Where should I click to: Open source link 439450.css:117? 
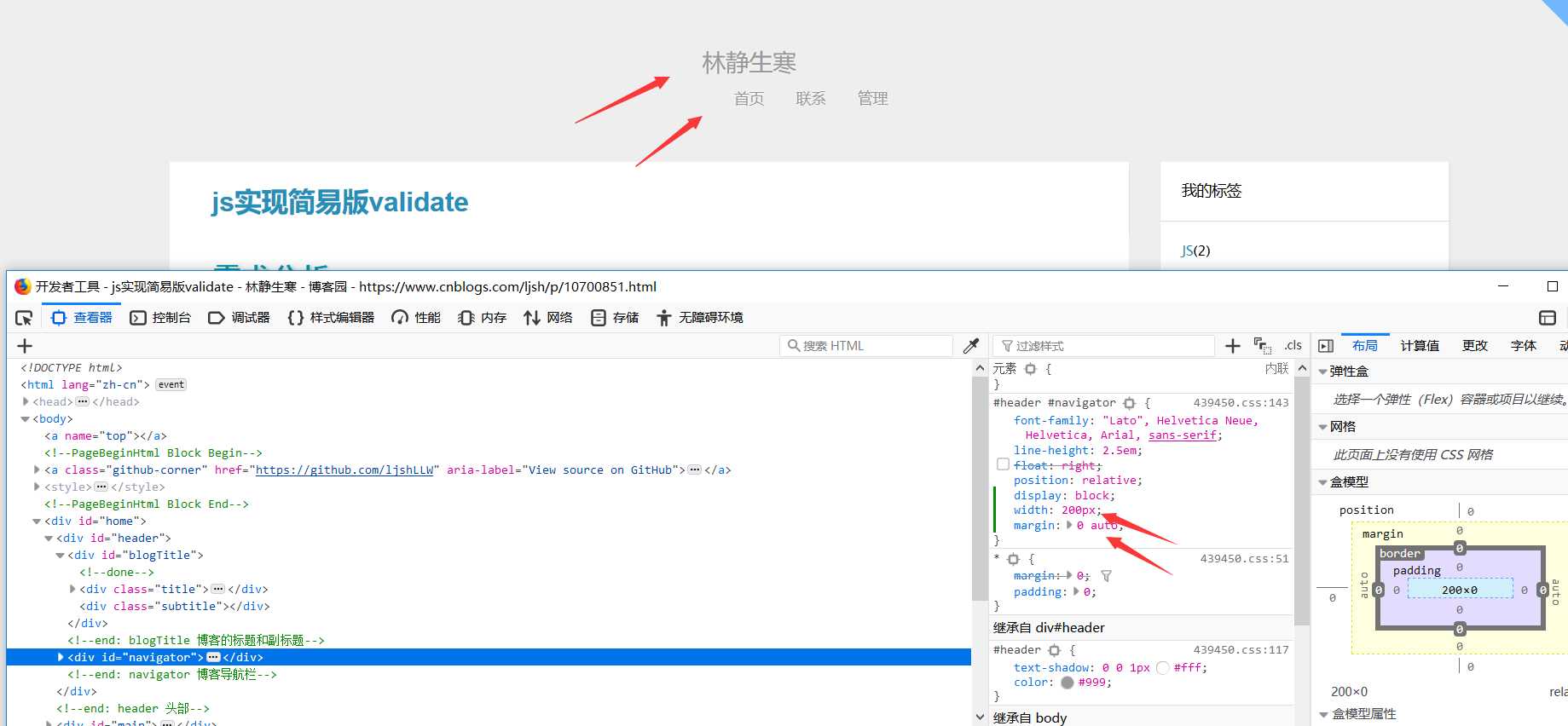[x=1241, y=650]
